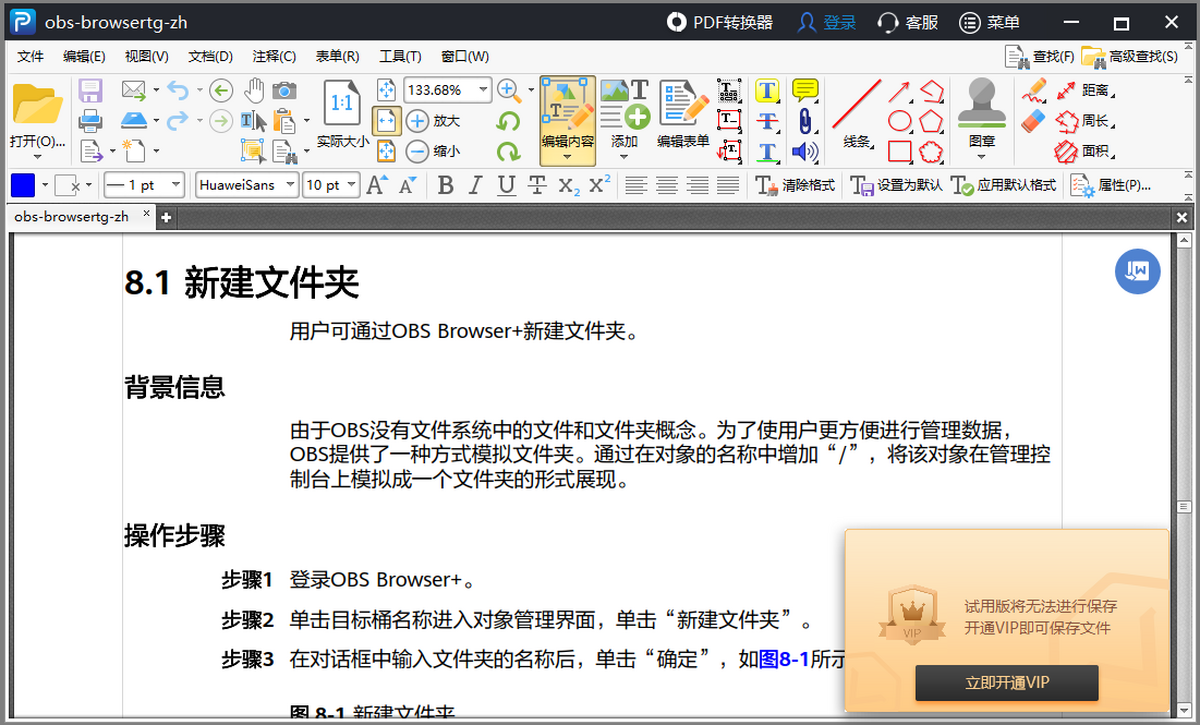Open the 10 pt font size dropdown

click(352, 185)
